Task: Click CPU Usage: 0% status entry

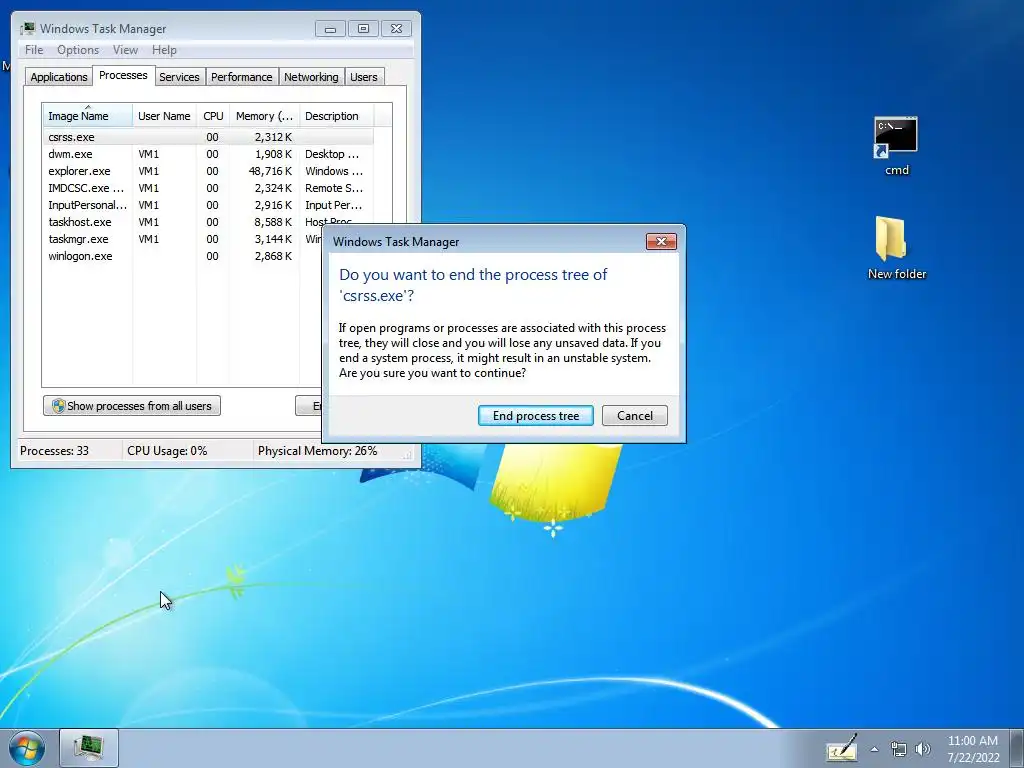Action: [x=167, y=451]
